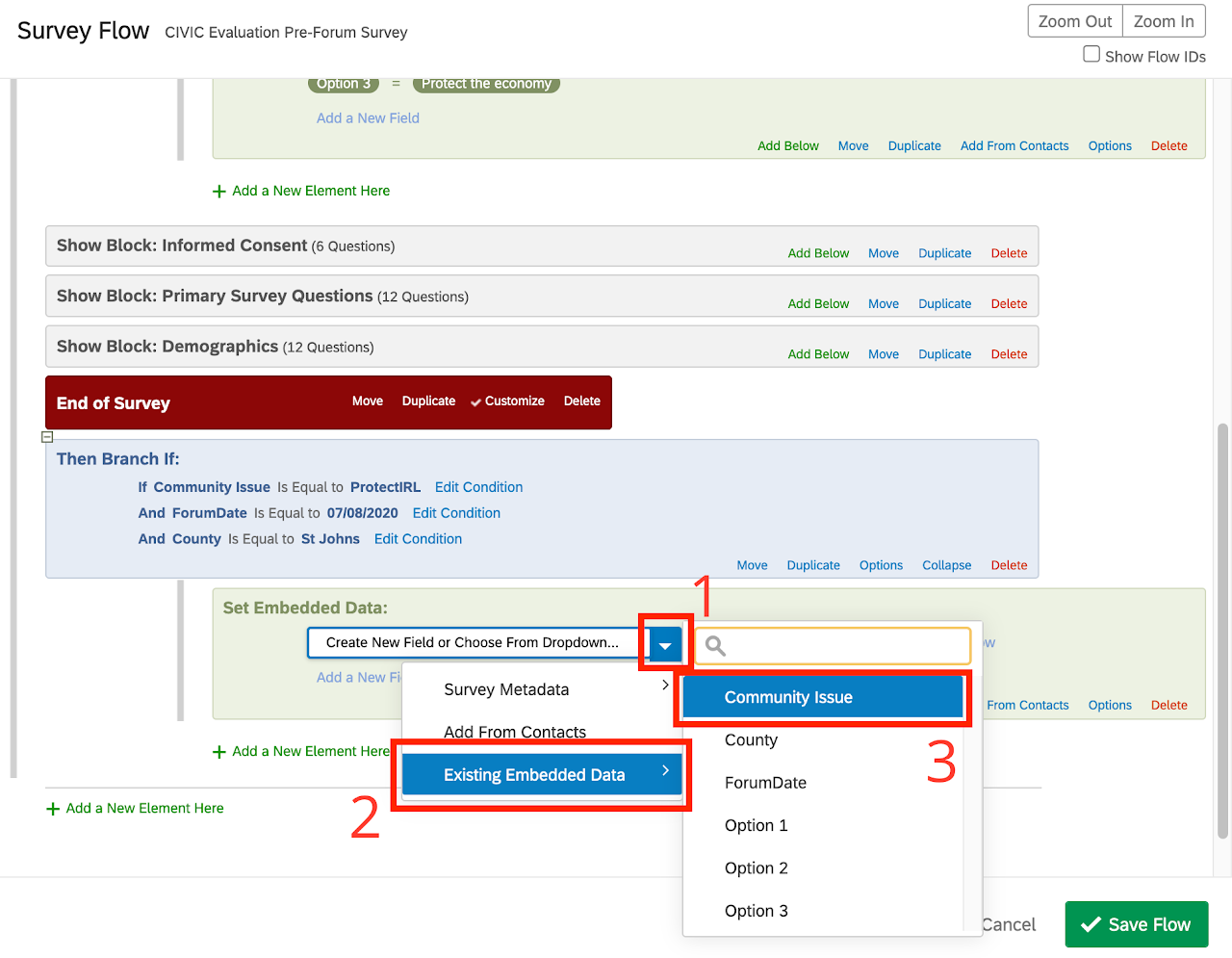Viewport: 1232px width, 958px height.
Task: Click the checkmark icon on Save Flow button
Action: point(1091,925)
